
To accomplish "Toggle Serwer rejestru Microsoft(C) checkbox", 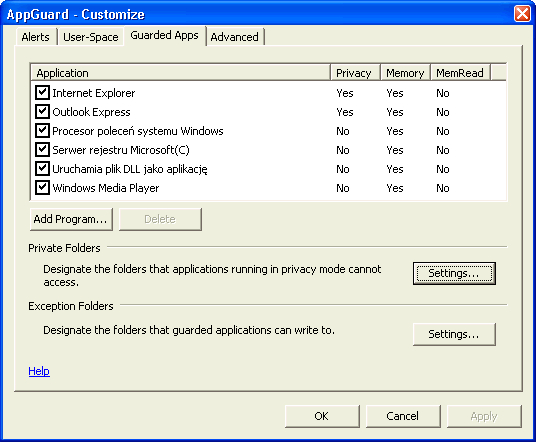I will tap(42, 150).
